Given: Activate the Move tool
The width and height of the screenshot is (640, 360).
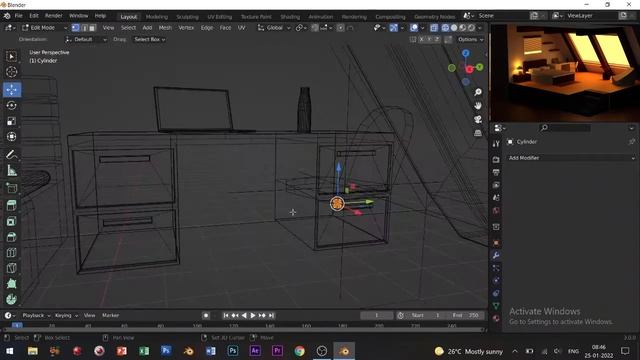Looking at the screenshot, I should [x=11, y=89].
